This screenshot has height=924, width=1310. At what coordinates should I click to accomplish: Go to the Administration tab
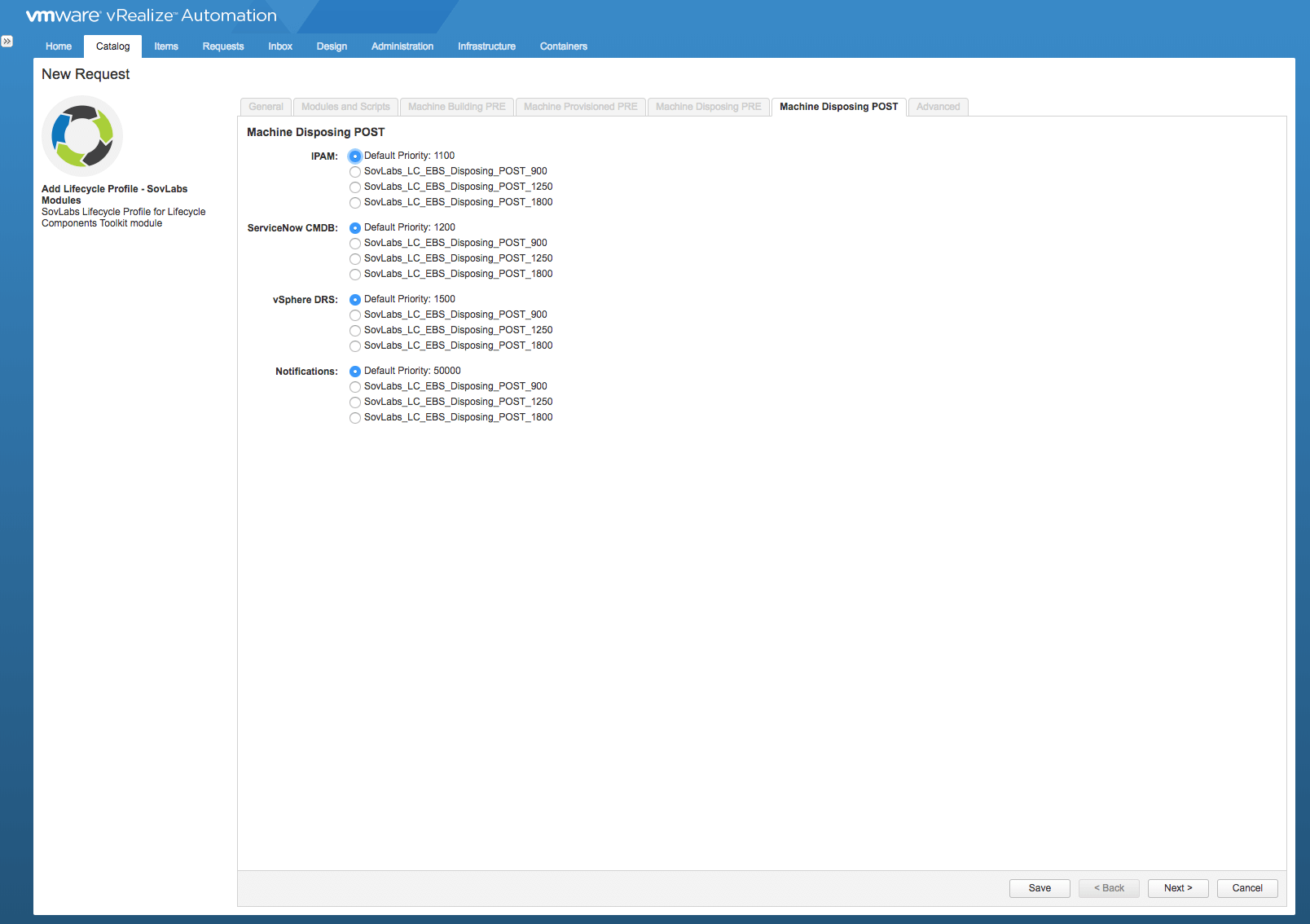point(402,46)
